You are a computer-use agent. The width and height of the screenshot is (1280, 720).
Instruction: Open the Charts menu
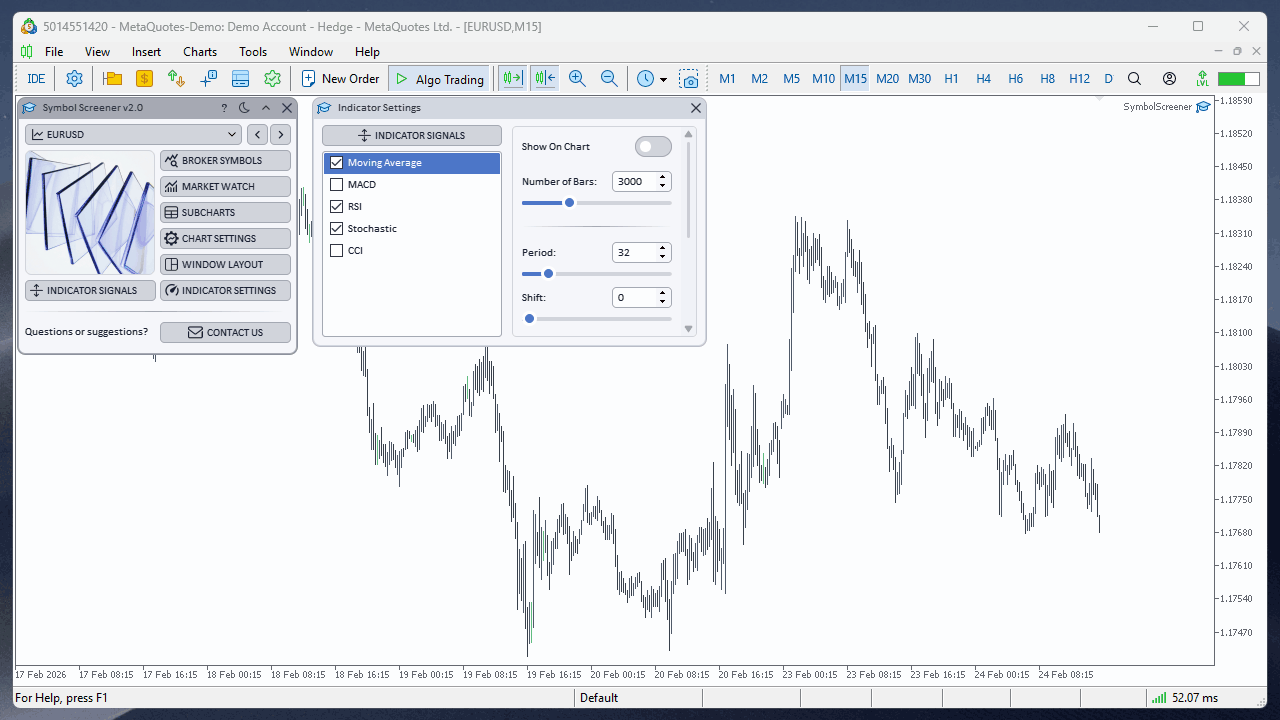click(199, 51)
